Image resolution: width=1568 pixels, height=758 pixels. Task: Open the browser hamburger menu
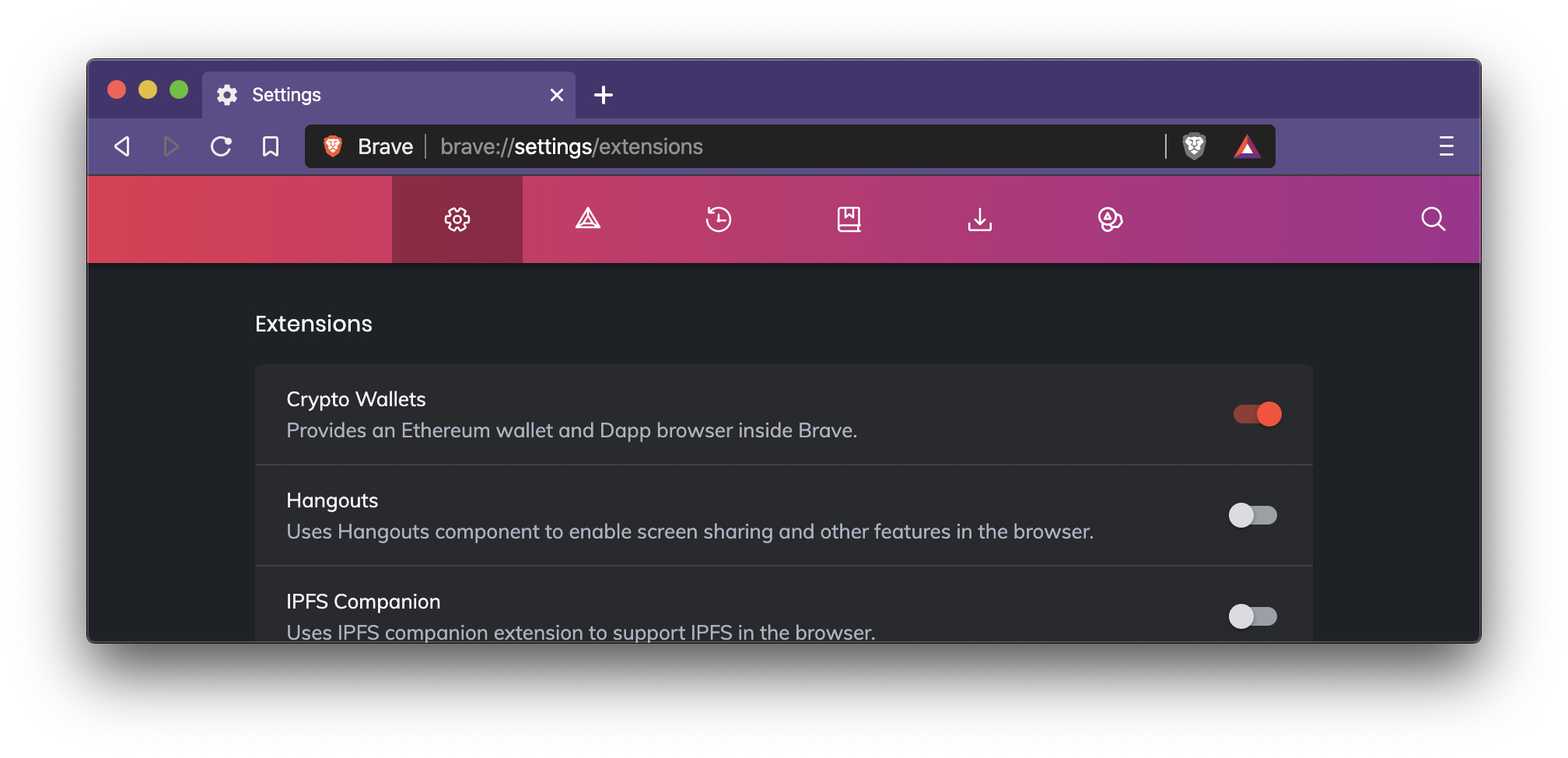[1446, 146]
